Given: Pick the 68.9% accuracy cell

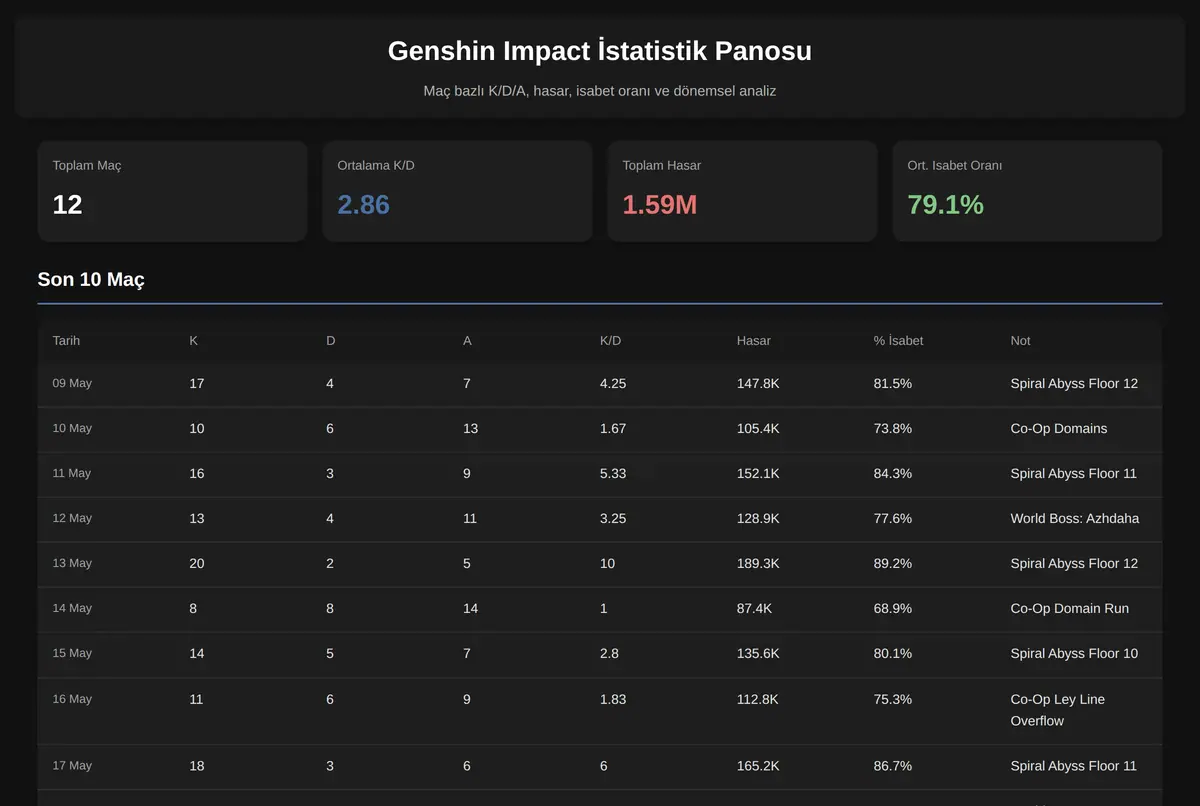Looking at the screenshot, I should click(x=893, y=608).
